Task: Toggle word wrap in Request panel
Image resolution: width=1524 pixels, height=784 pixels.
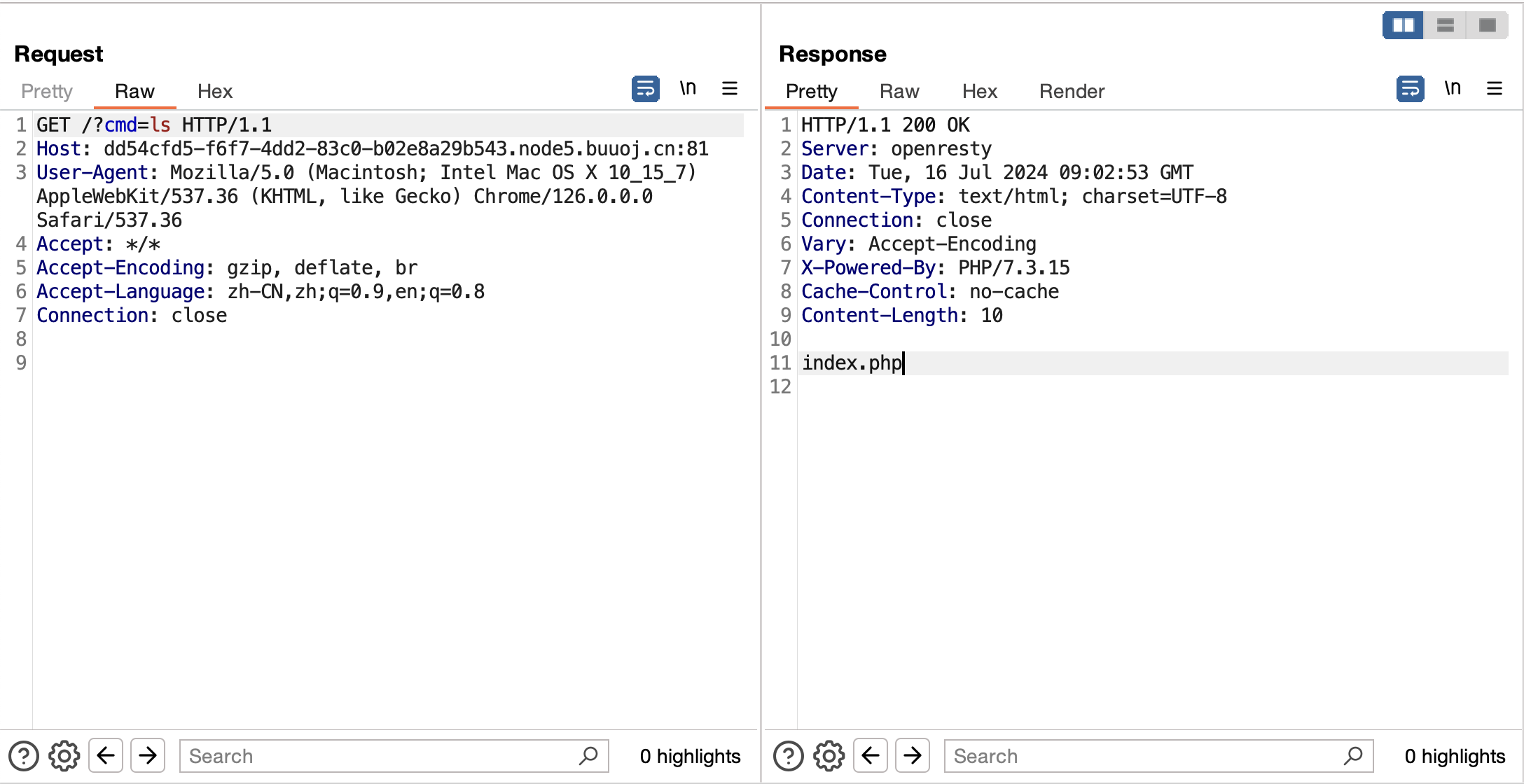Action: [x=645, y=89]
